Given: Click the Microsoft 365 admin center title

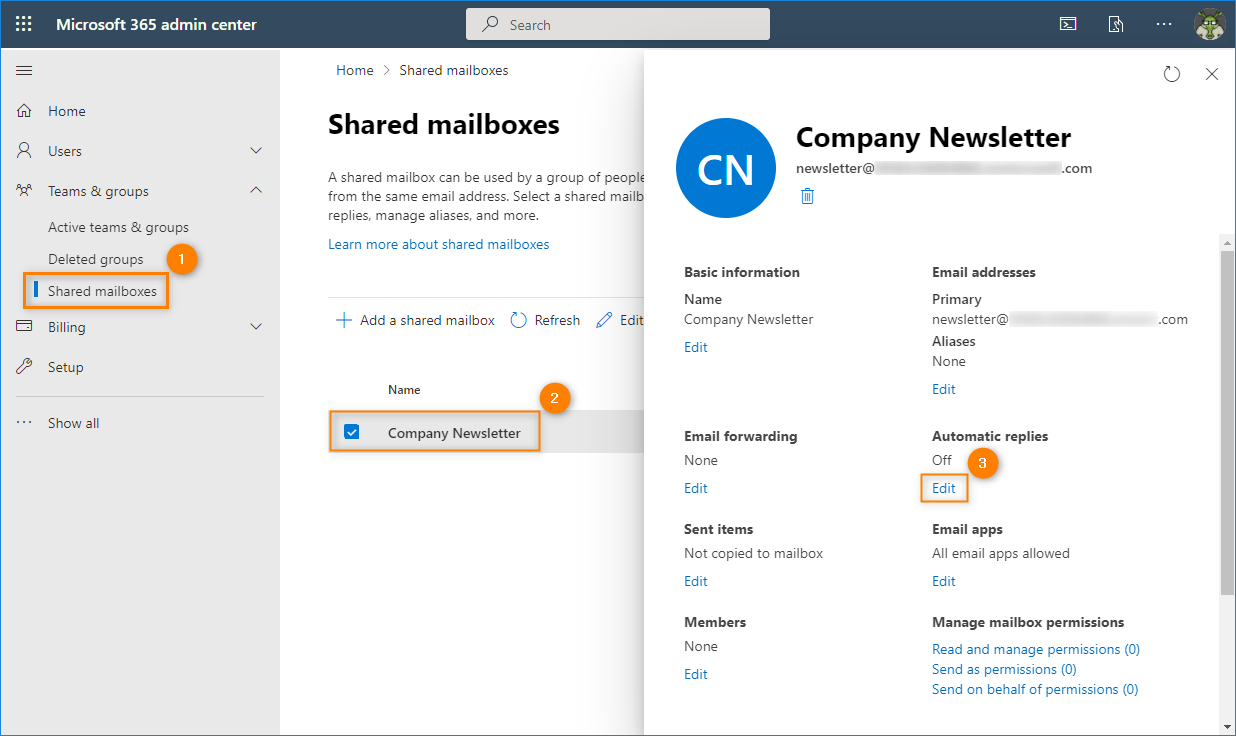Looking at the screenshot, I should [x=156, y=24].
